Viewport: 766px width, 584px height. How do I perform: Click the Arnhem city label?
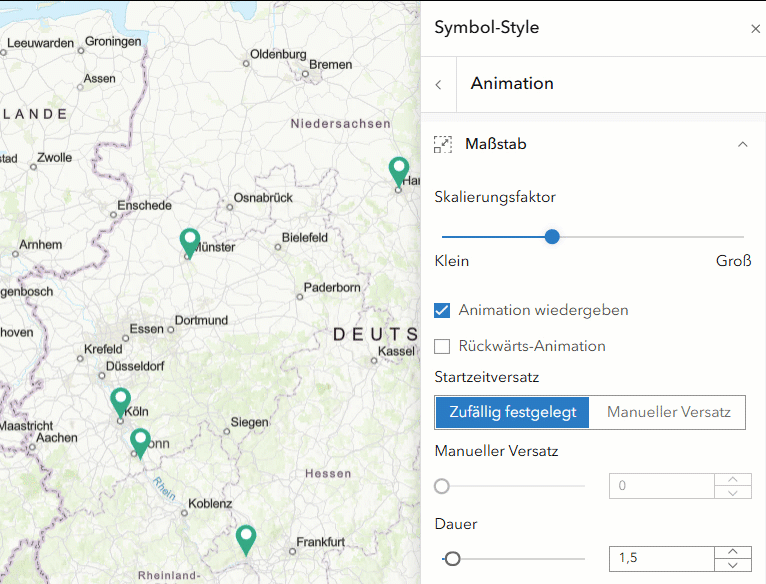click(x=41, y=244)
